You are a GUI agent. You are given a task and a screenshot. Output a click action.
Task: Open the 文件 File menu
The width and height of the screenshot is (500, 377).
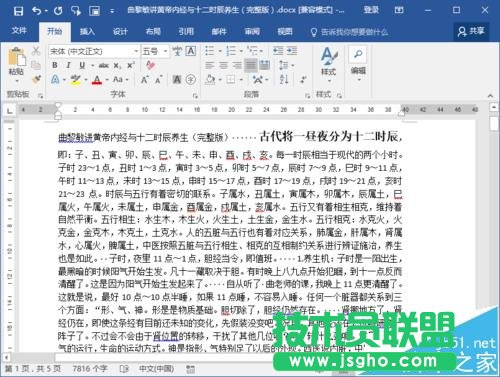[x=19, y=31]
